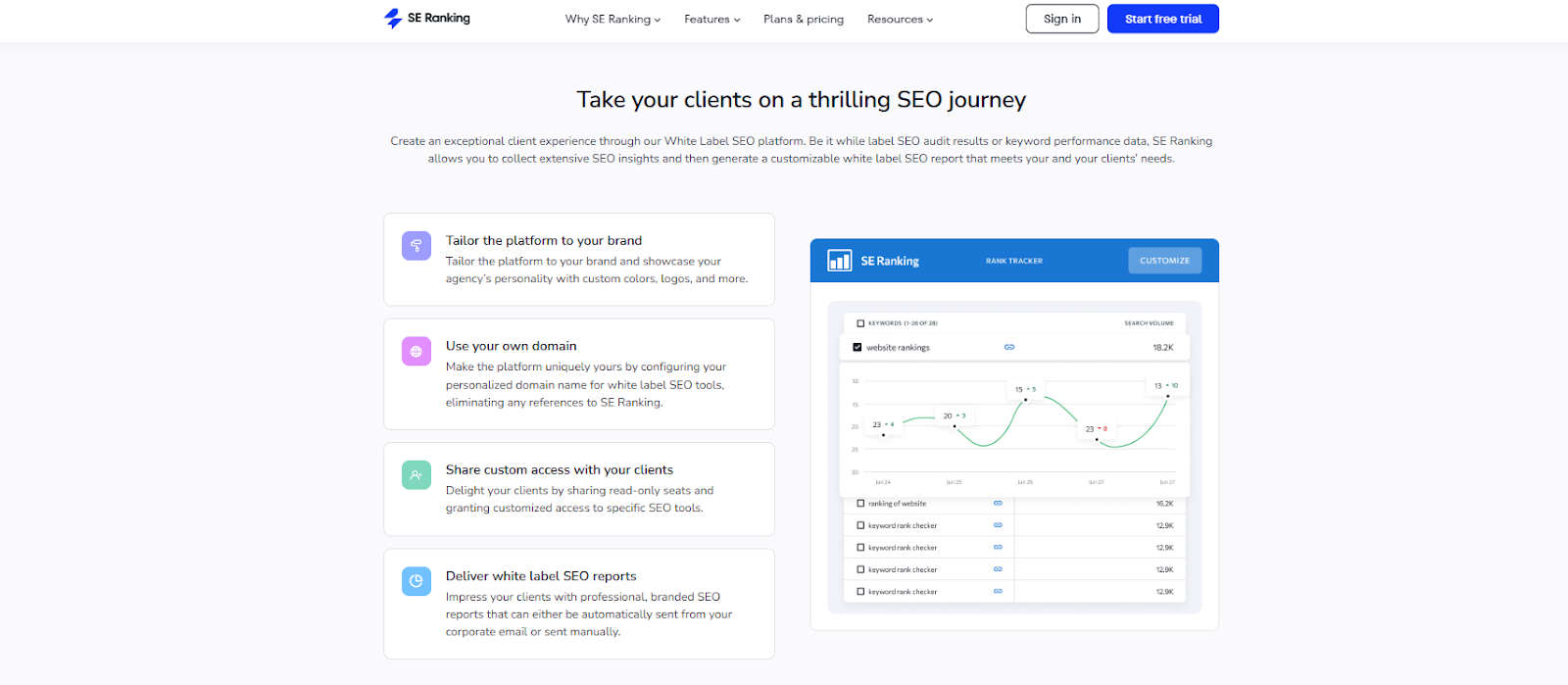This screenshot has width=1568, height=685.
Task: Click the bar chart logo in the blue preview header
Action: tap(840, 261)
